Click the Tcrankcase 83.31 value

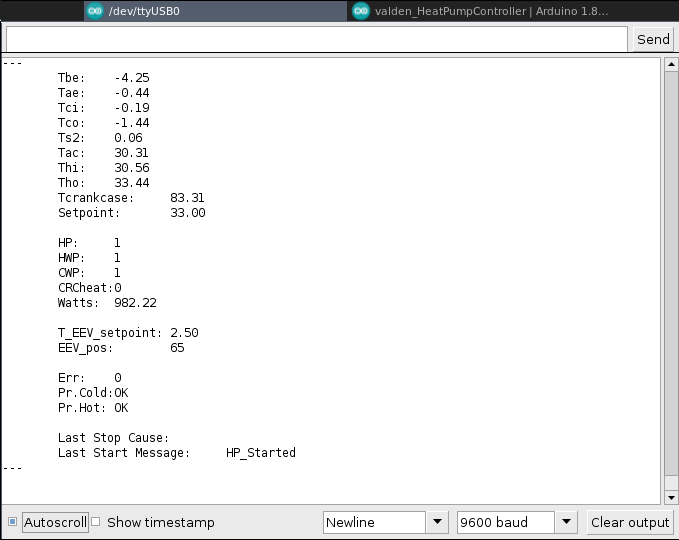coord(187,198)
